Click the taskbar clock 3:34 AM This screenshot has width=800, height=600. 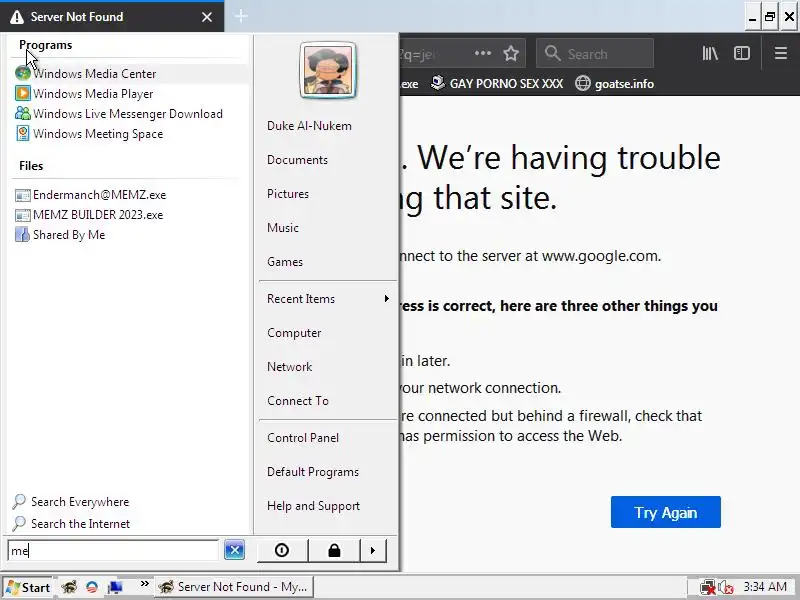click(765, 587)
